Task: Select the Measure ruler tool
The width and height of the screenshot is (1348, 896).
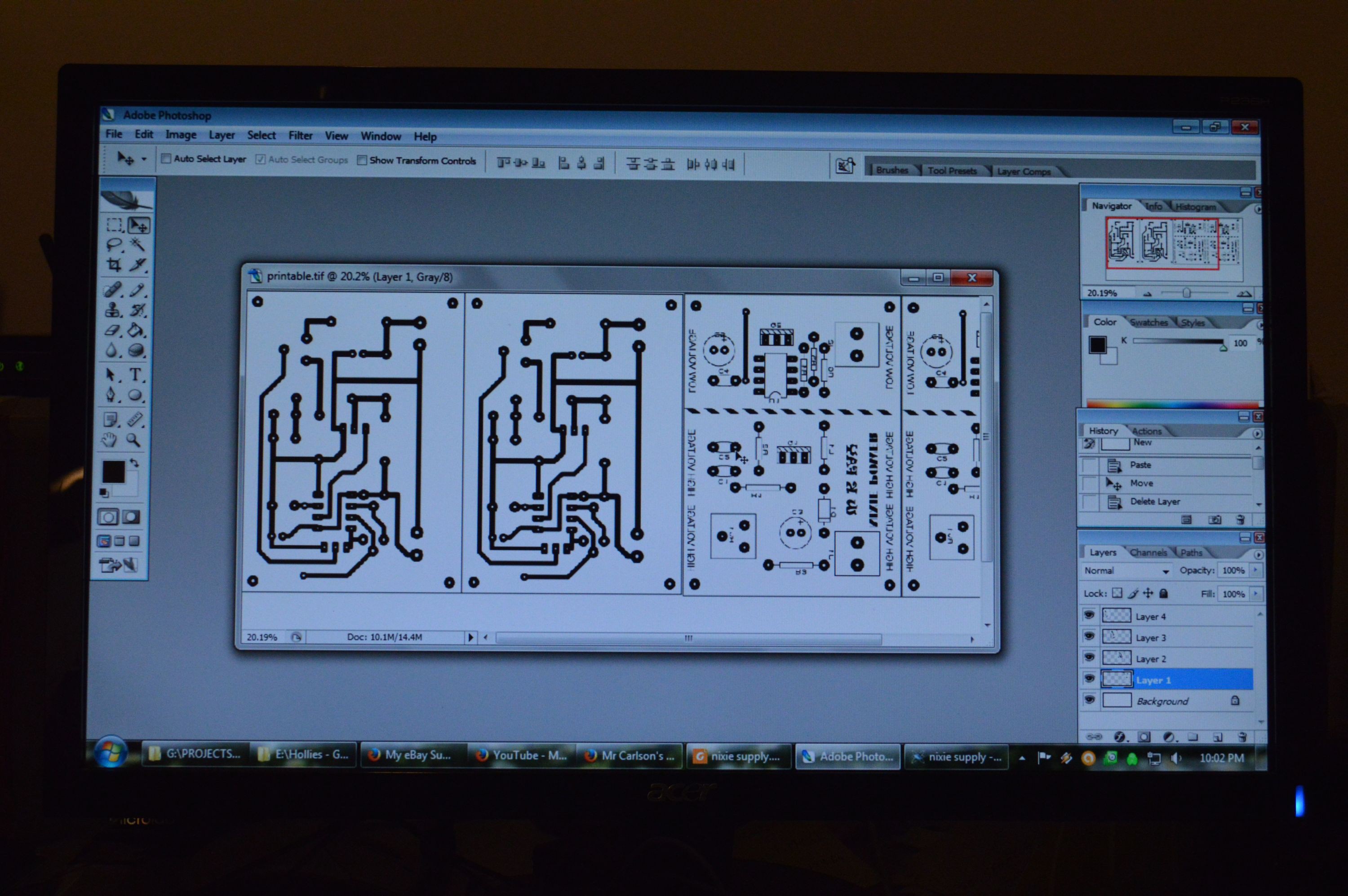Action: [x=135, y=420]
